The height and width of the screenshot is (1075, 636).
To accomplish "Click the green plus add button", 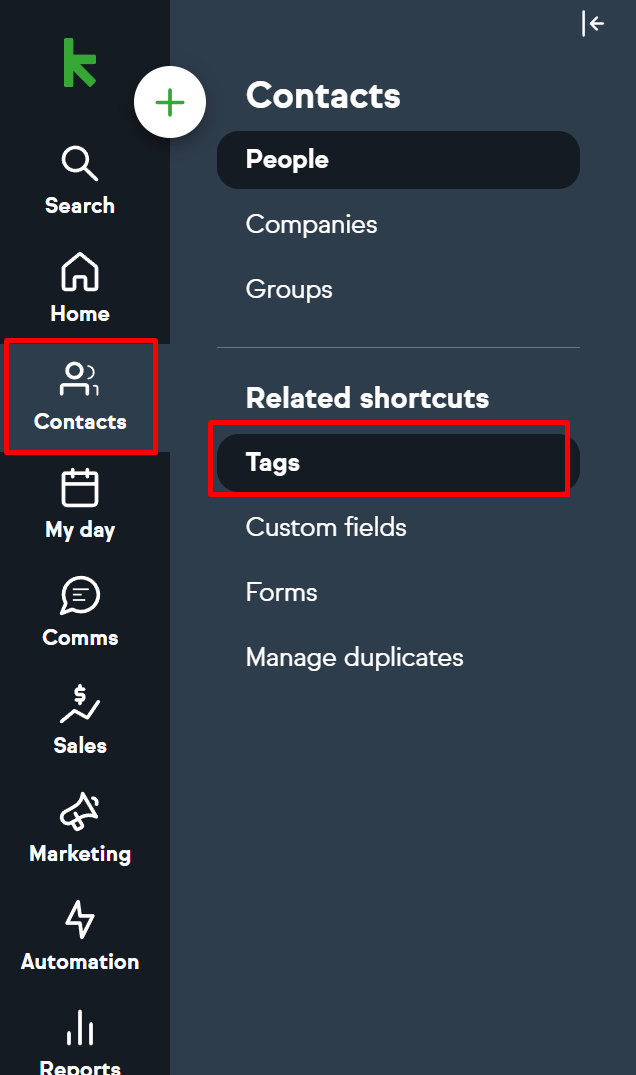I will tap(170, 102).
